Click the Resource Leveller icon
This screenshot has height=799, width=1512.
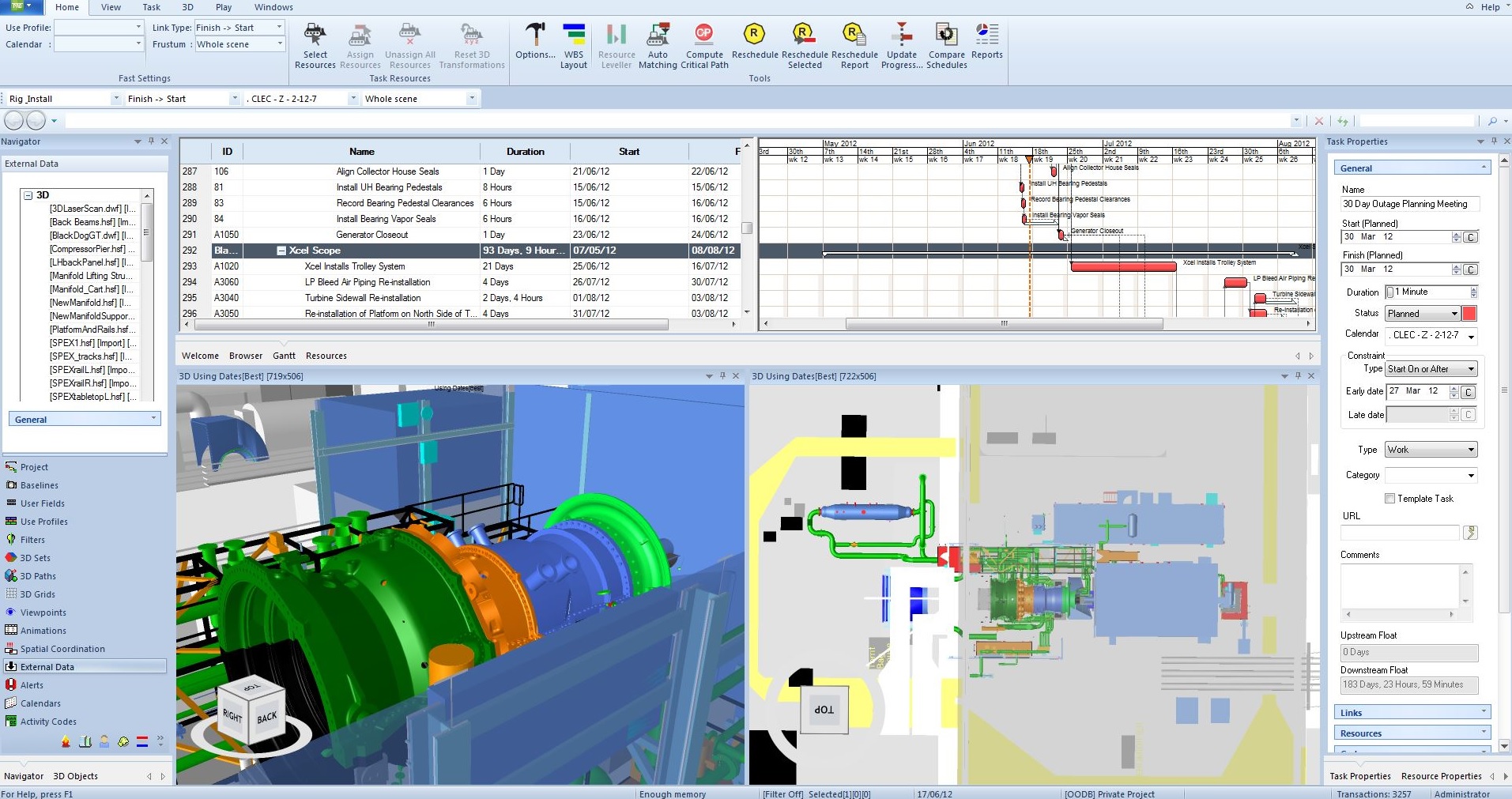(616, 46)
